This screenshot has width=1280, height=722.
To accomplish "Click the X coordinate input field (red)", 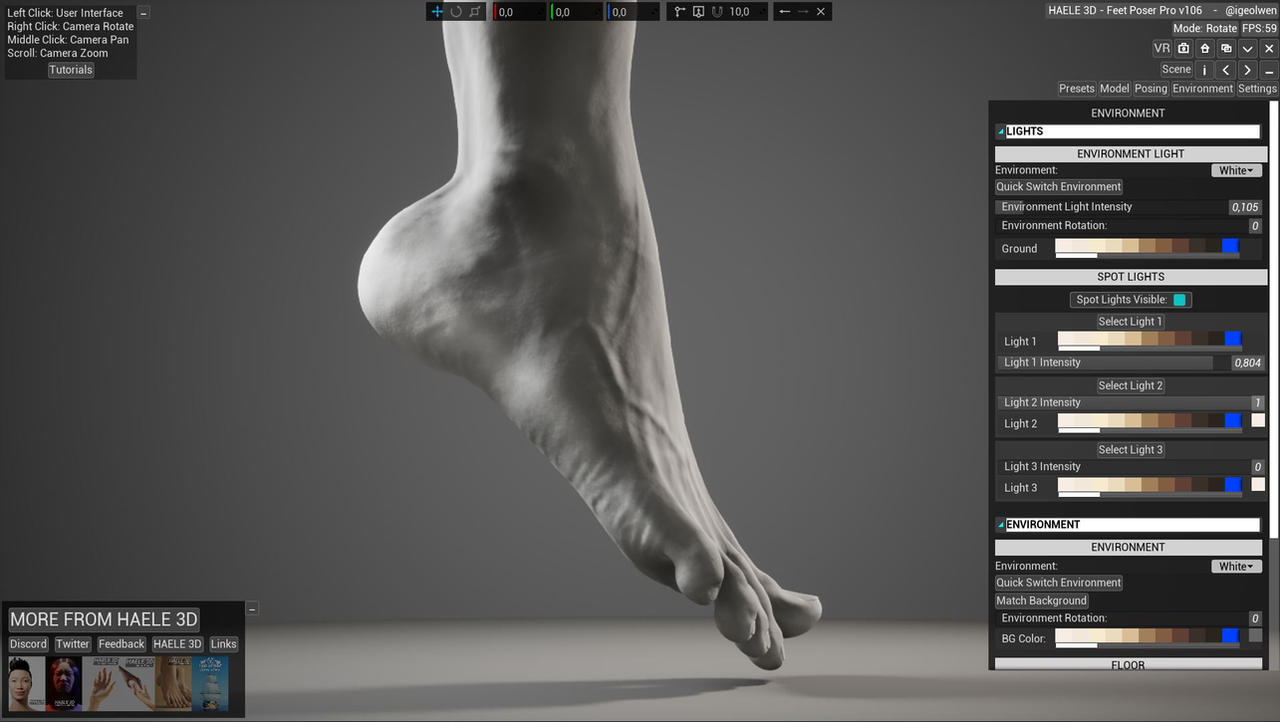I will tap(519, 12).
